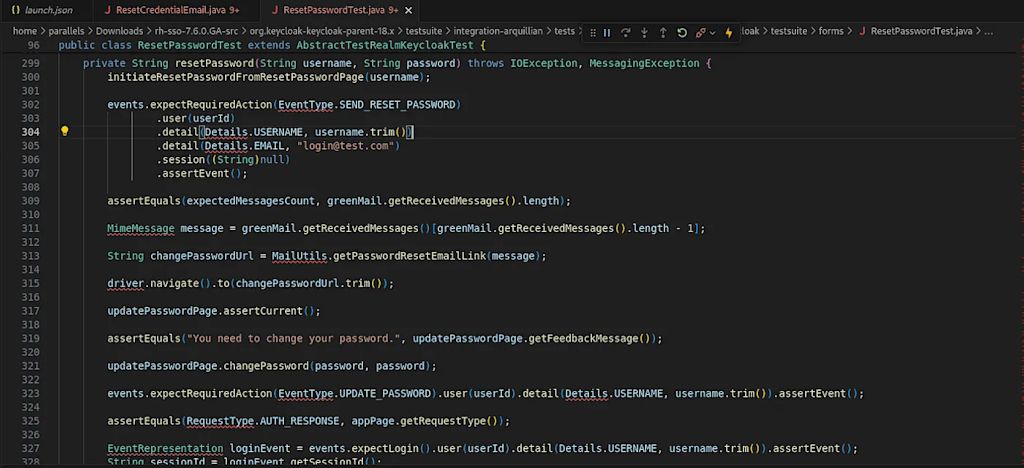Click 'tests' breadcrumb segment
Viewport: 1024px width, 468px height.
[x=565, y=31]
